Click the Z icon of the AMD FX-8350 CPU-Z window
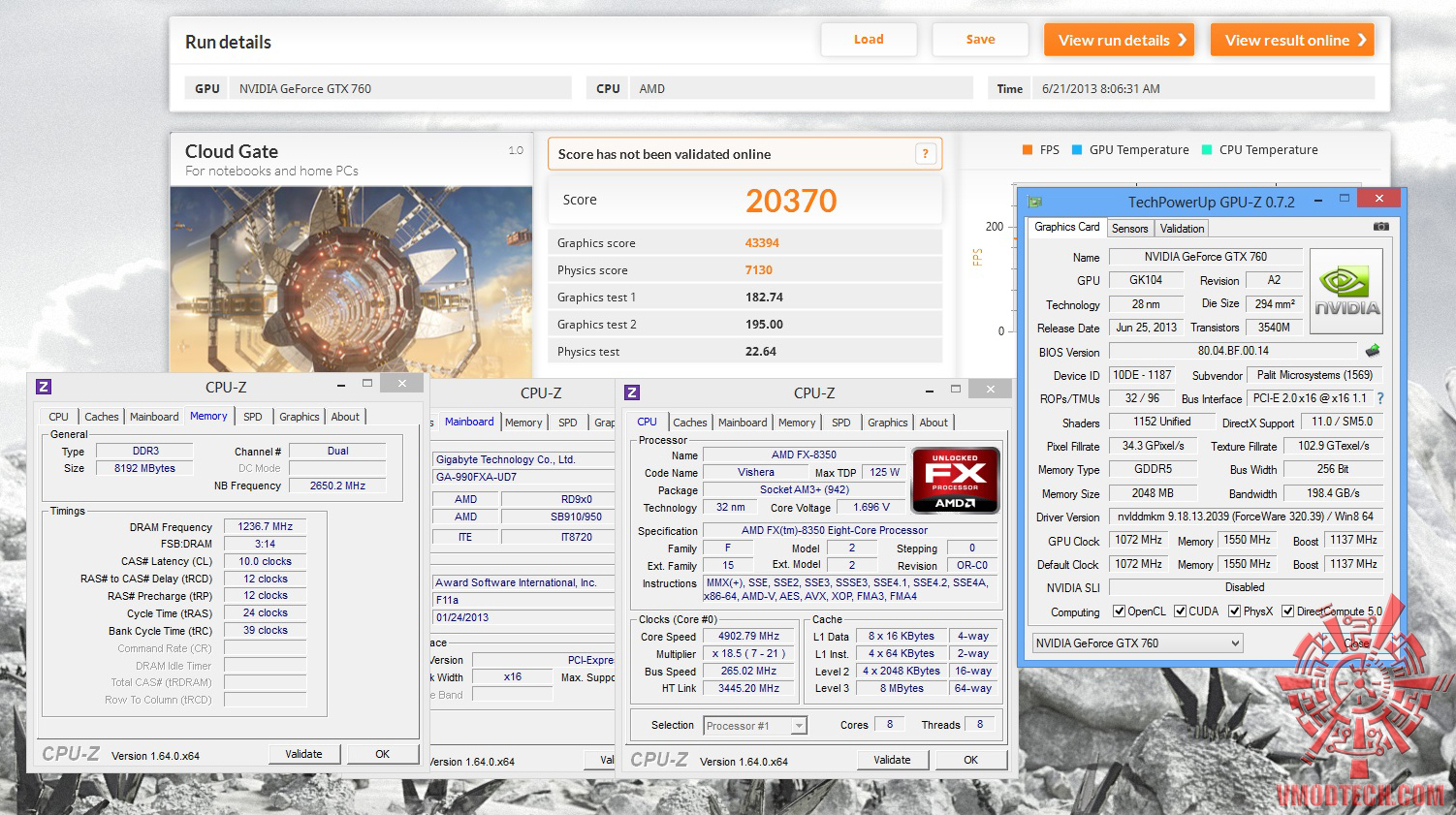The height and width of the screenshot is (815, 1456). point(632,392)
